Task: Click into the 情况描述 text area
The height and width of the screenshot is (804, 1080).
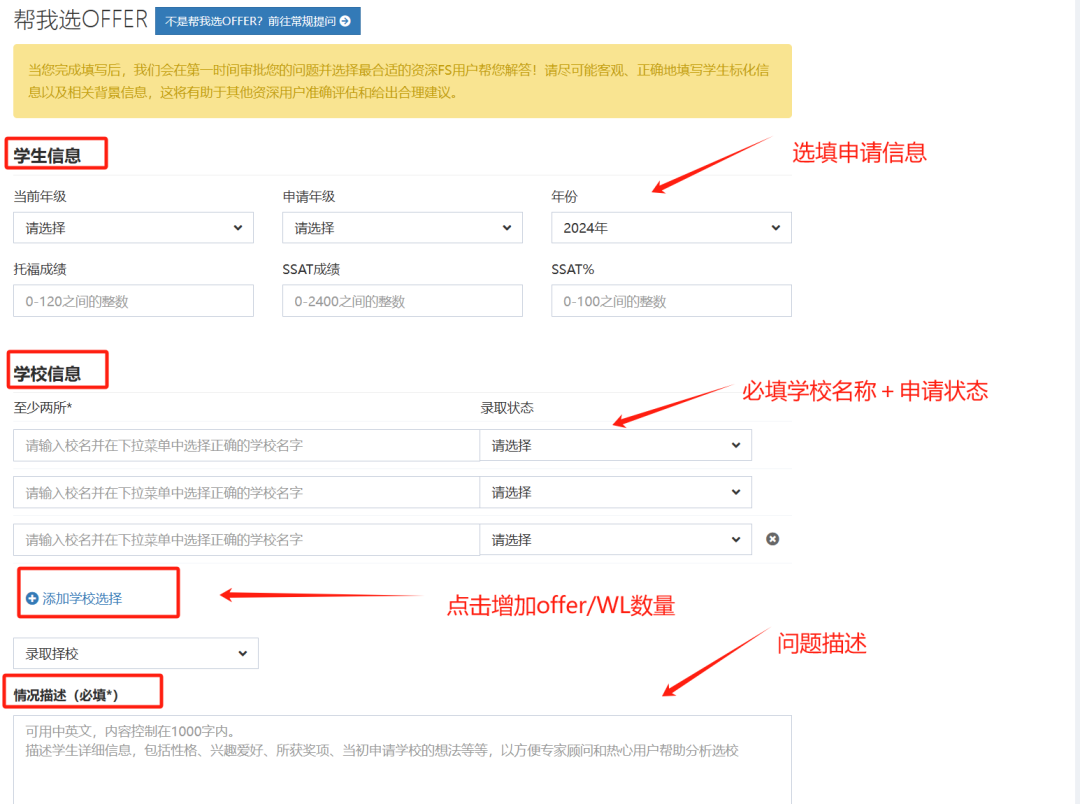Action: [x=402, y=759]
